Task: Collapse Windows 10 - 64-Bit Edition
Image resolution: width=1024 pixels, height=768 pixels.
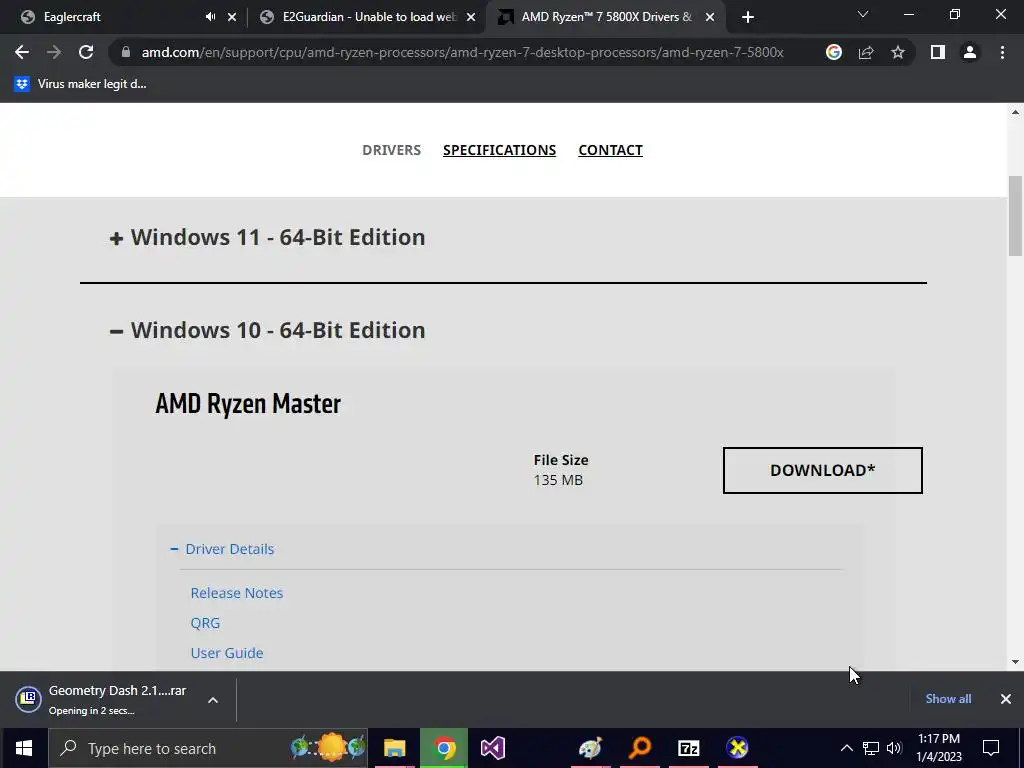Action: click(x=268, y=330)
